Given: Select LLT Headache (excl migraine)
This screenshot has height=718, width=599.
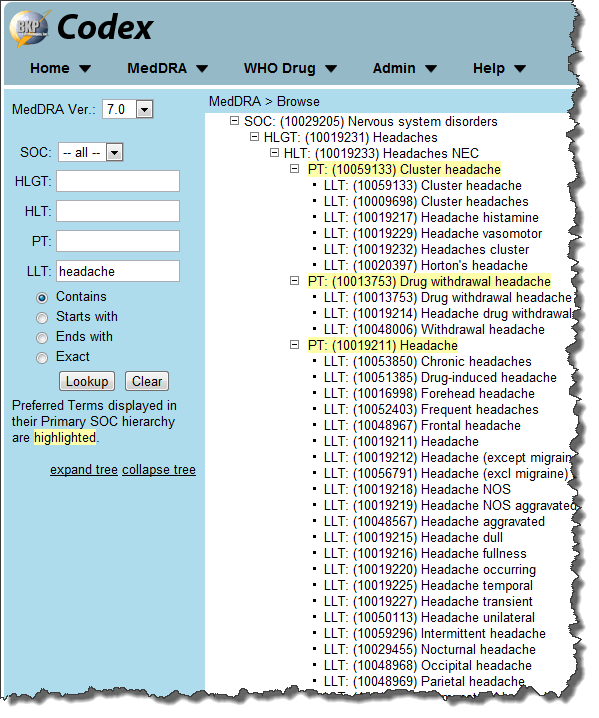Looking at the screenshot, I should tap(446, 473).
